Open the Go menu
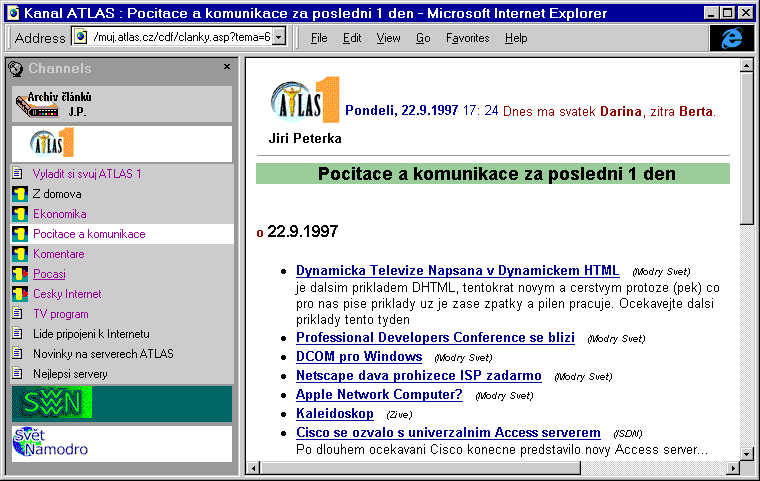This screenshot has width=760, height=481. tap(423, 38)
